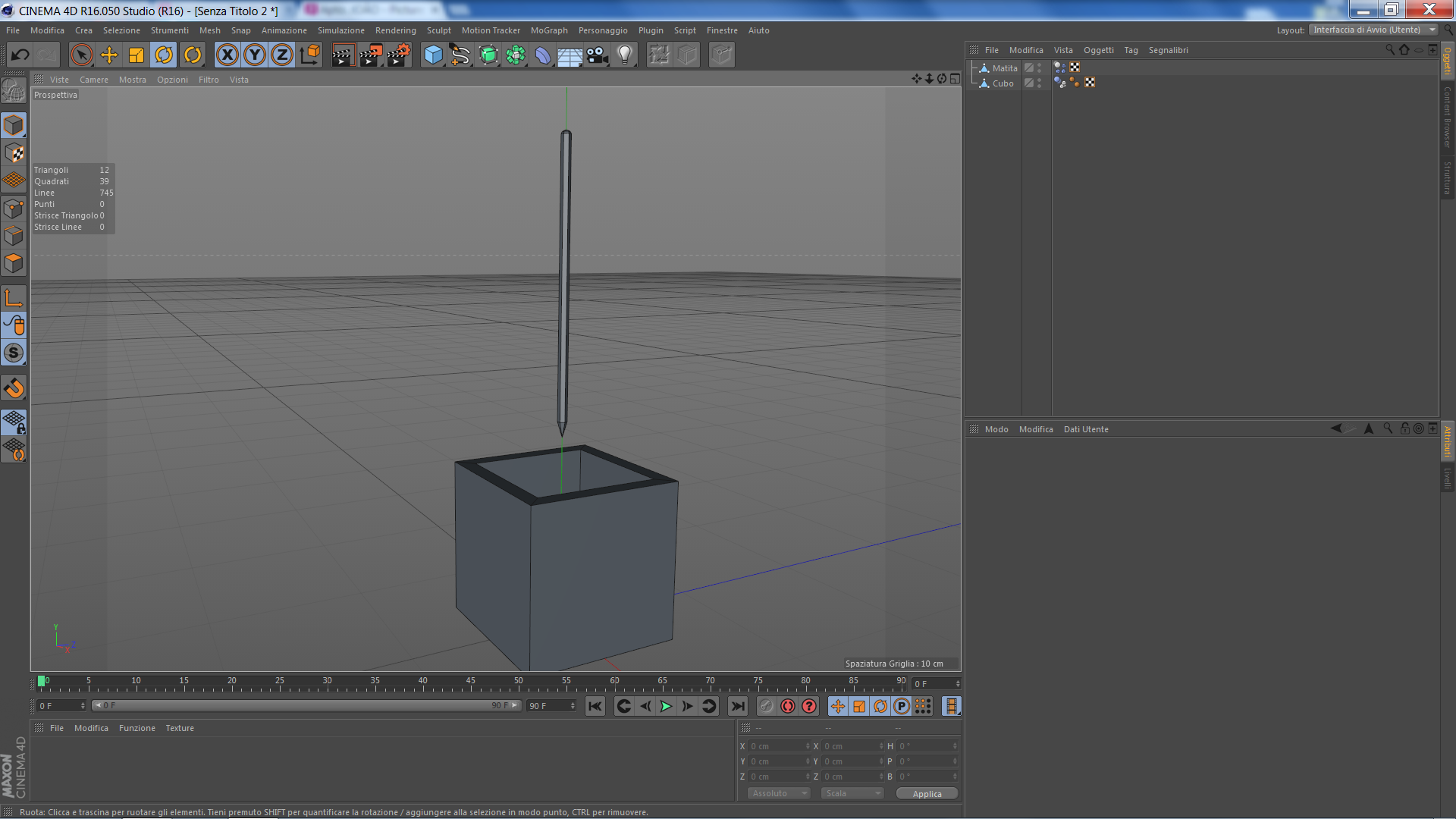
Task: Toggle Z axis lock
Action: [x=282, y=55]
